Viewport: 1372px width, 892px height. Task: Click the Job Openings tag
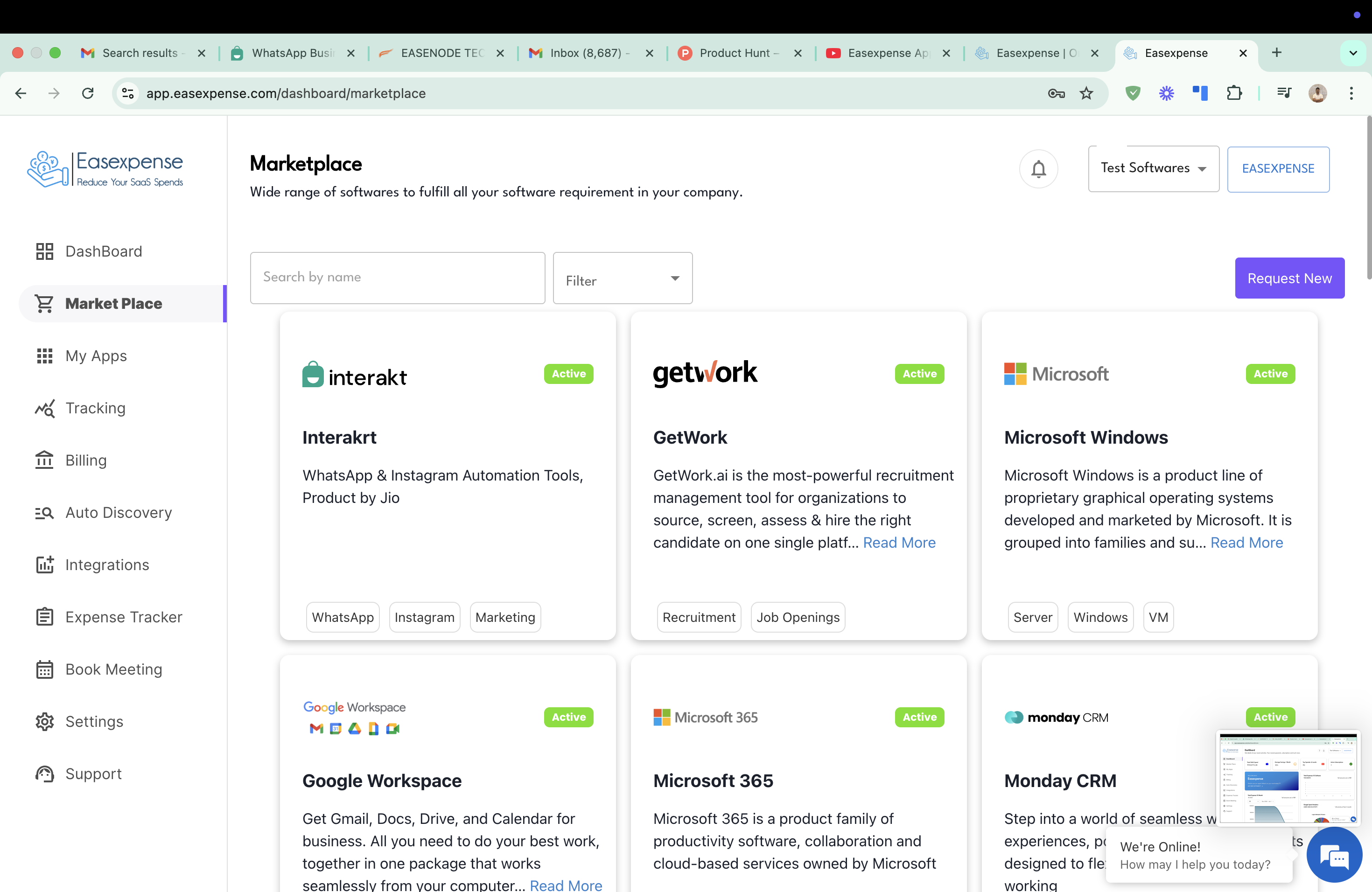pyautogui.click(x=798, y=617)
